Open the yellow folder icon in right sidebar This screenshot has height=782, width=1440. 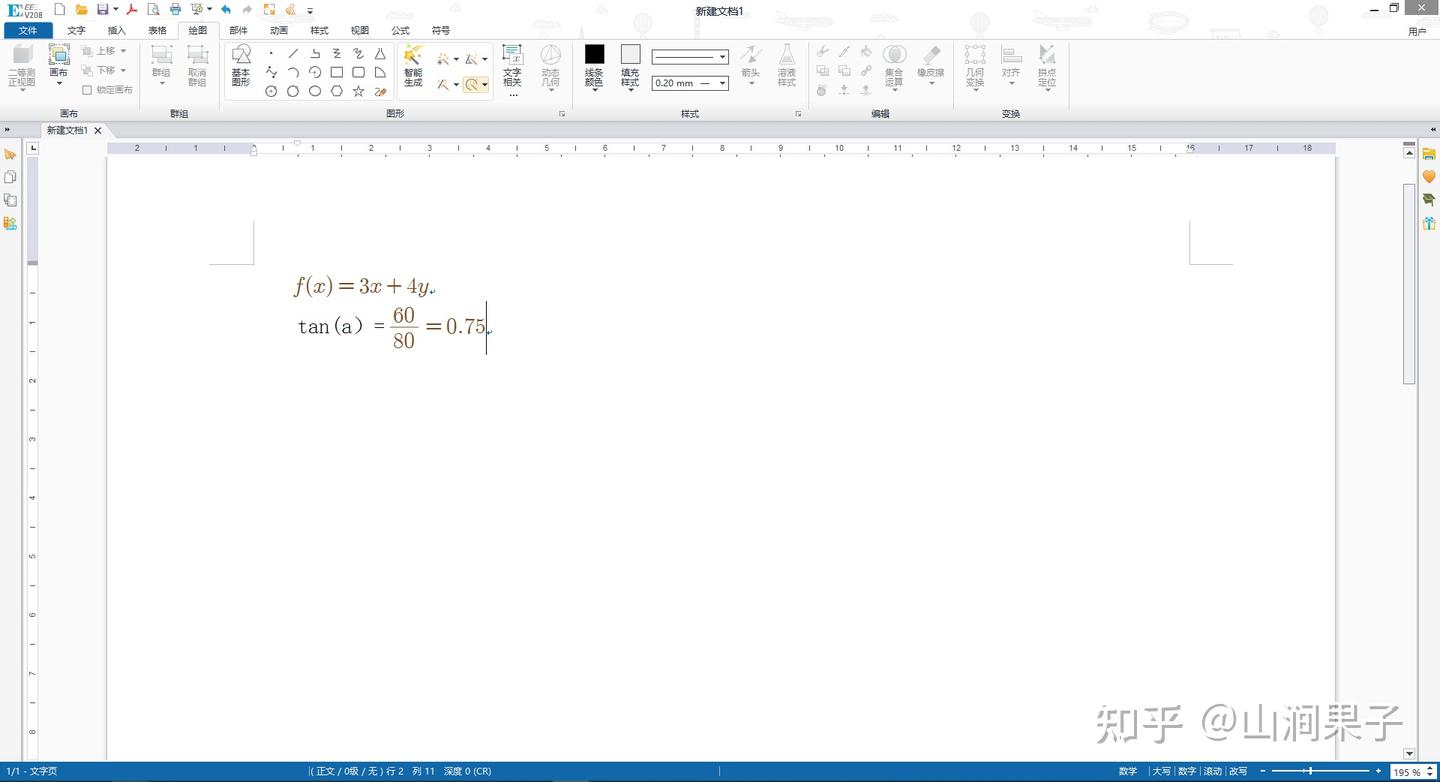point(1429,153)
